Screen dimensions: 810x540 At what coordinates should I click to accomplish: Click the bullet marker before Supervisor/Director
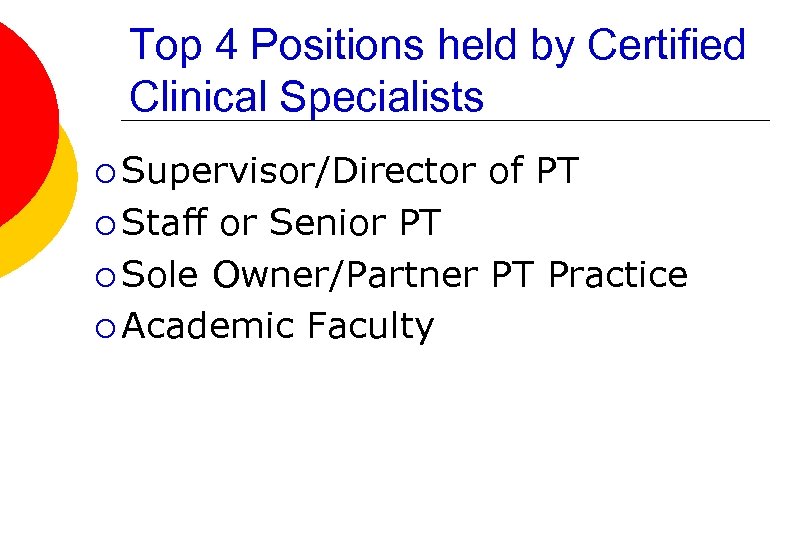click(107, 174)
